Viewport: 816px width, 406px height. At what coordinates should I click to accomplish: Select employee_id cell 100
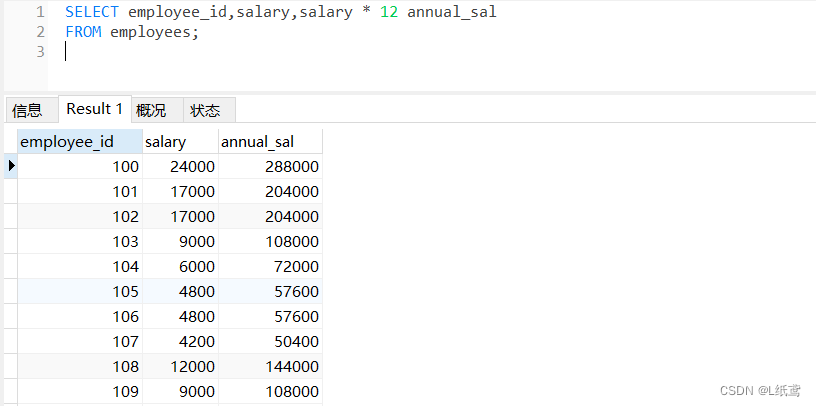[80, 167]
